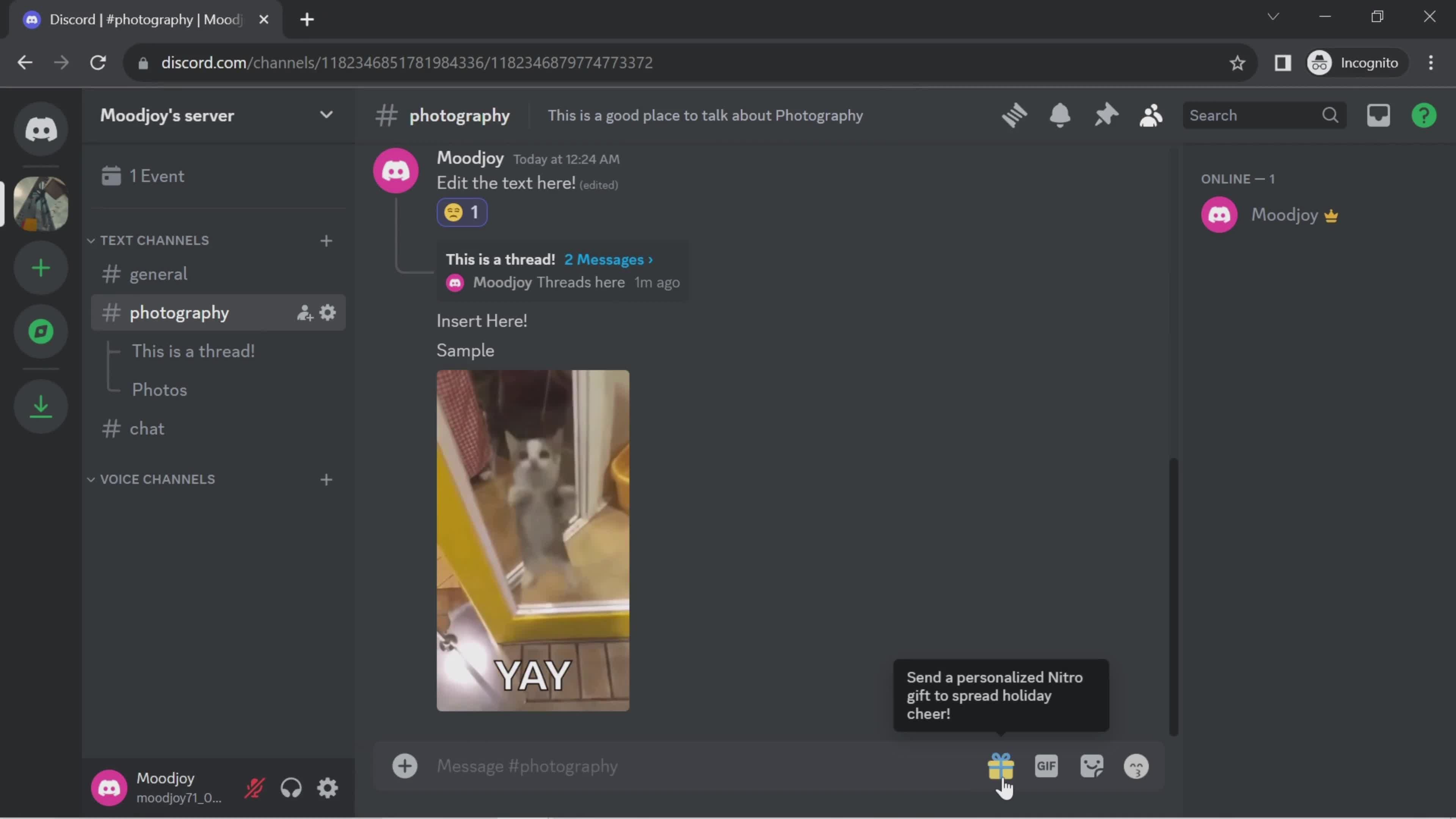Viewport: 1456px width, 819px height.
Task: Toggle microphone mute in user panel
Action: (254, 788)
